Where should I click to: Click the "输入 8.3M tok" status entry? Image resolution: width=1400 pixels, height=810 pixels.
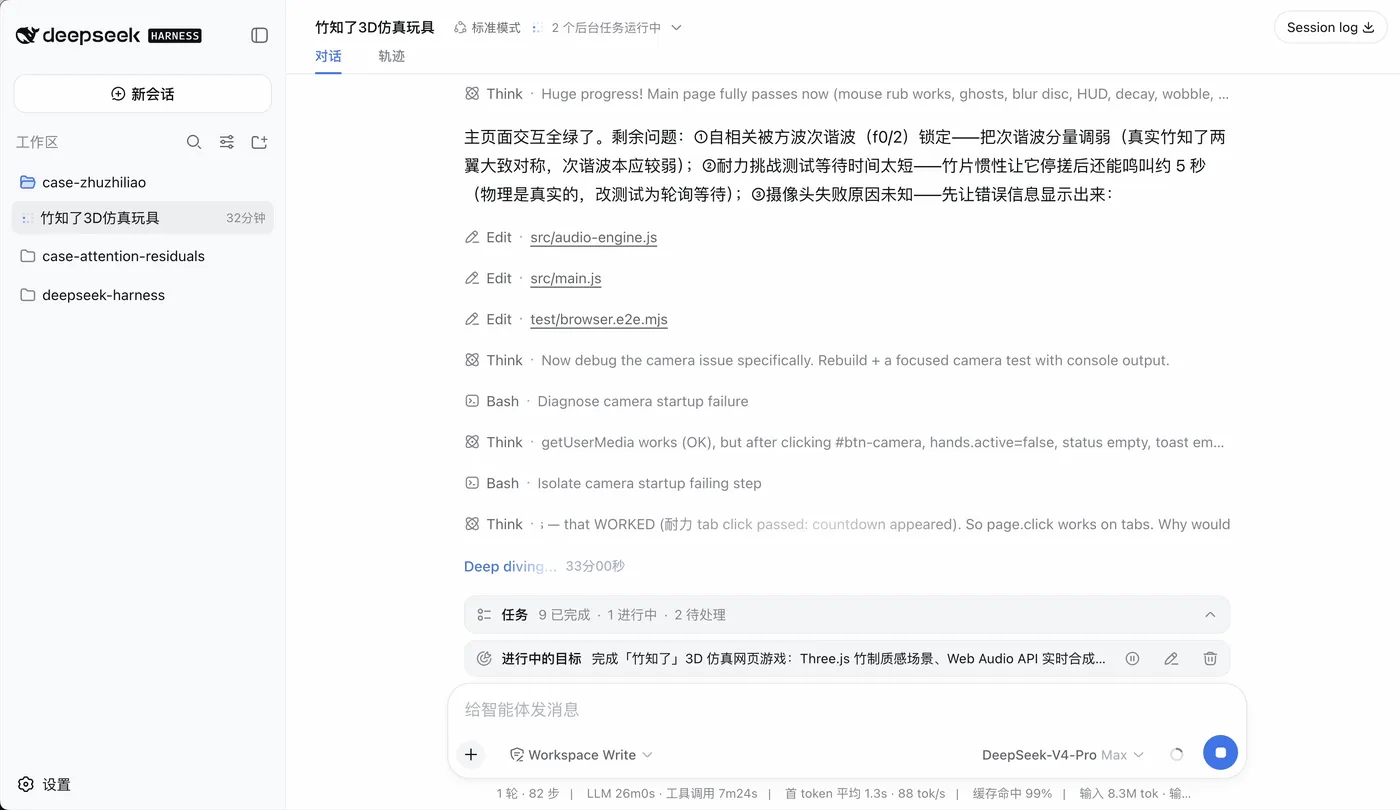1119,793
